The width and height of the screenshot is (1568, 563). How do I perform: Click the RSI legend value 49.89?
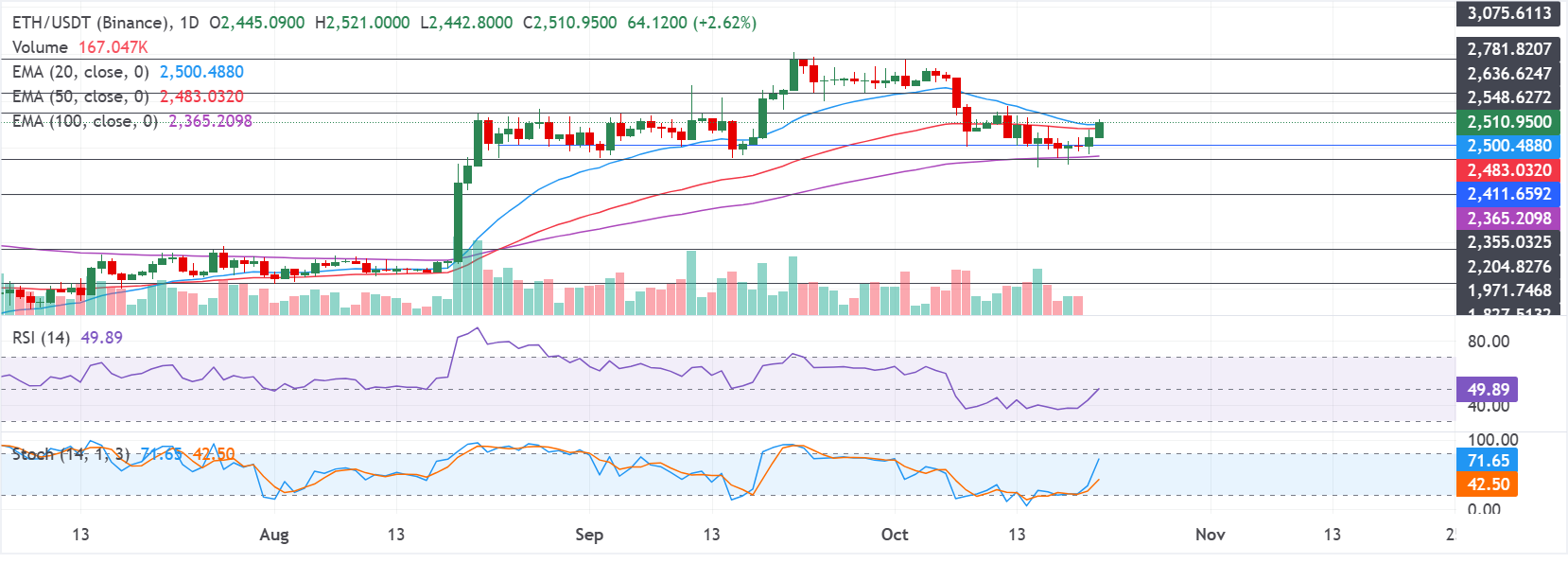coord(101,337)
